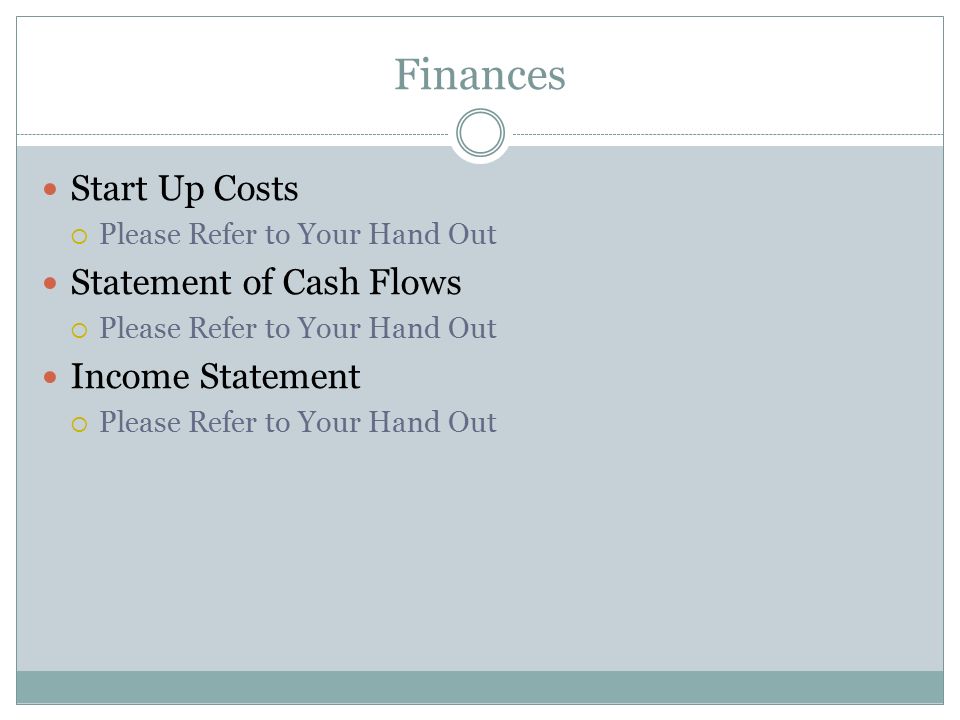Select the Income Statement heading text
The image size is (960, 720).
point(216,376)
